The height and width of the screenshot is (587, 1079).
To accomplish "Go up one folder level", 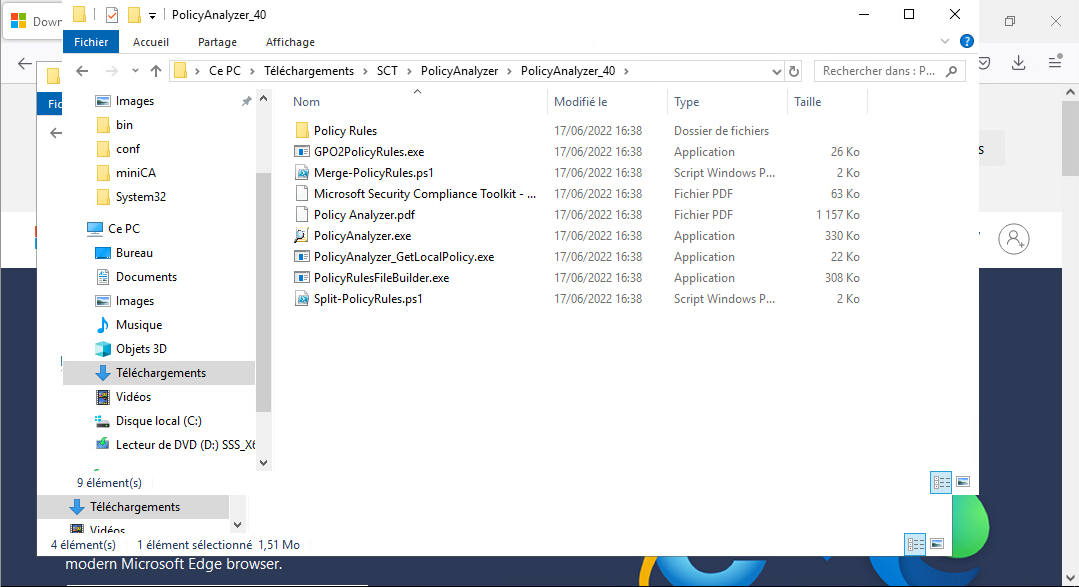I will pyautogui.click(x=156, y=71).
